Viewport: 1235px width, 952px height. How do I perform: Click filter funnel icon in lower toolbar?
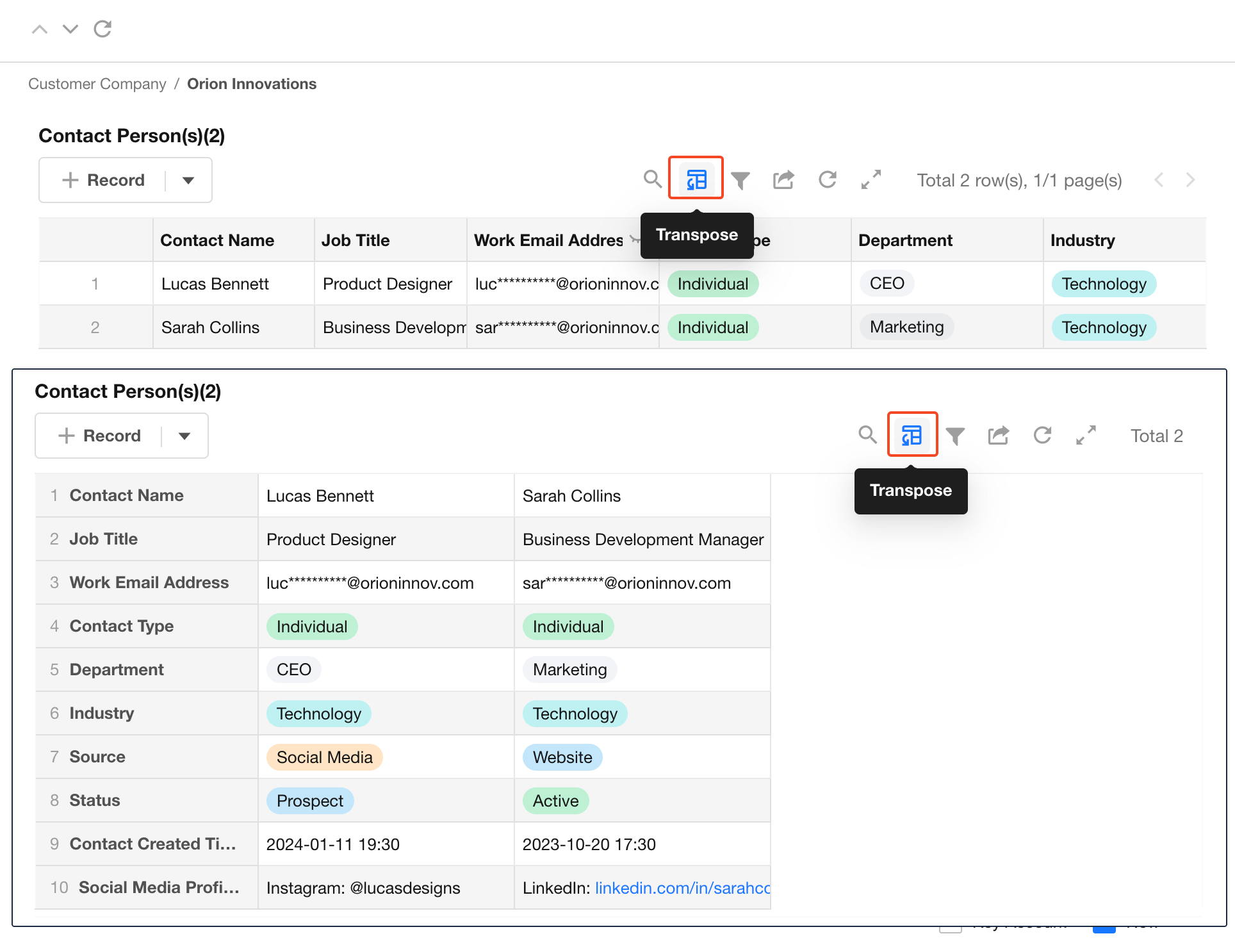(x=956, y=436)
